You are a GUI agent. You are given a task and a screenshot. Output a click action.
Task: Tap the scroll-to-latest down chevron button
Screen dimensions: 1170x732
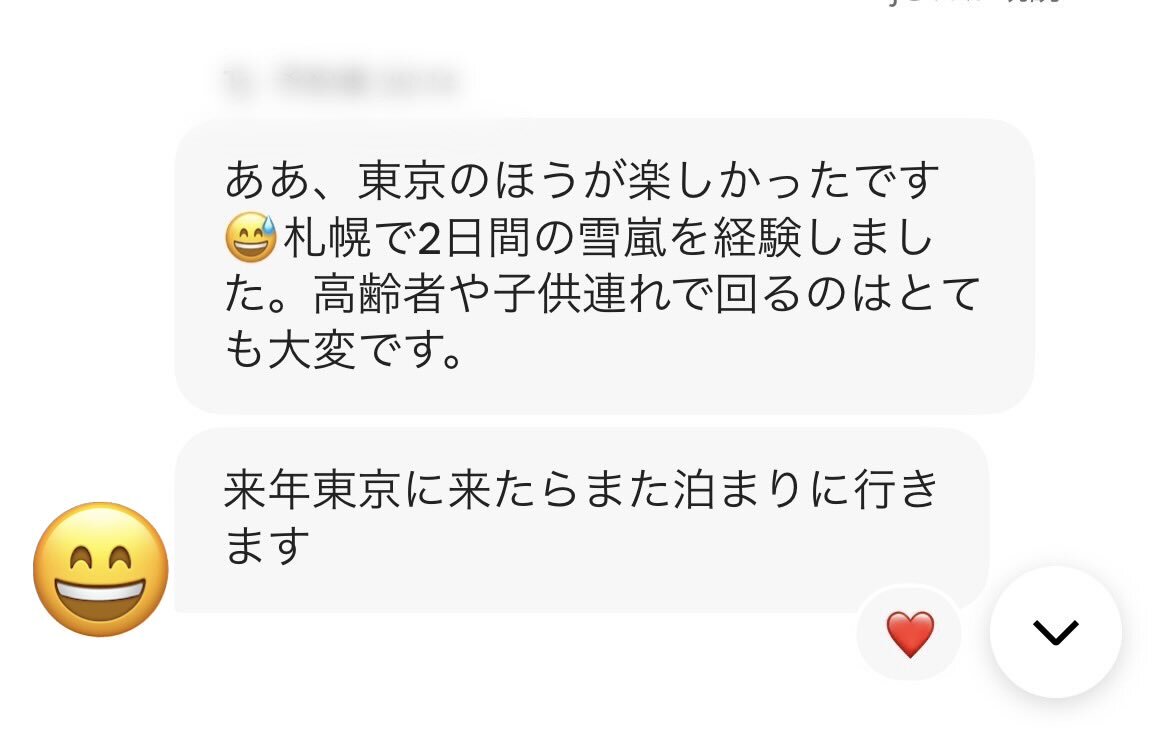pyautogui.click(x=1055, y=631)
